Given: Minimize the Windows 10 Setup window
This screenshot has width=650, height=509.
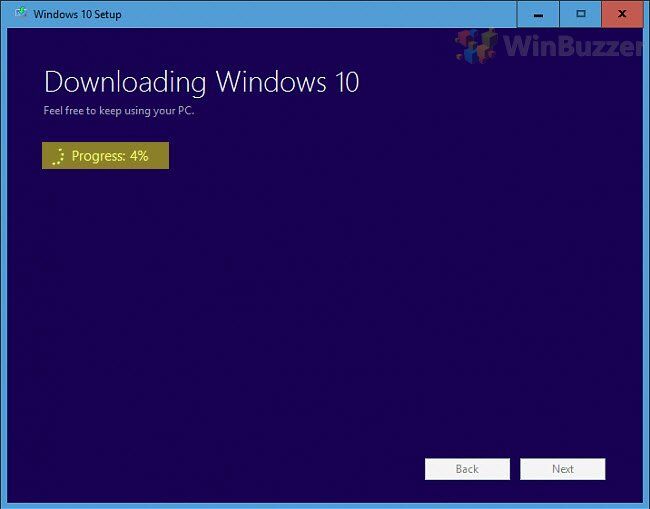Looking at the screenshot, I should pos(538,14).
